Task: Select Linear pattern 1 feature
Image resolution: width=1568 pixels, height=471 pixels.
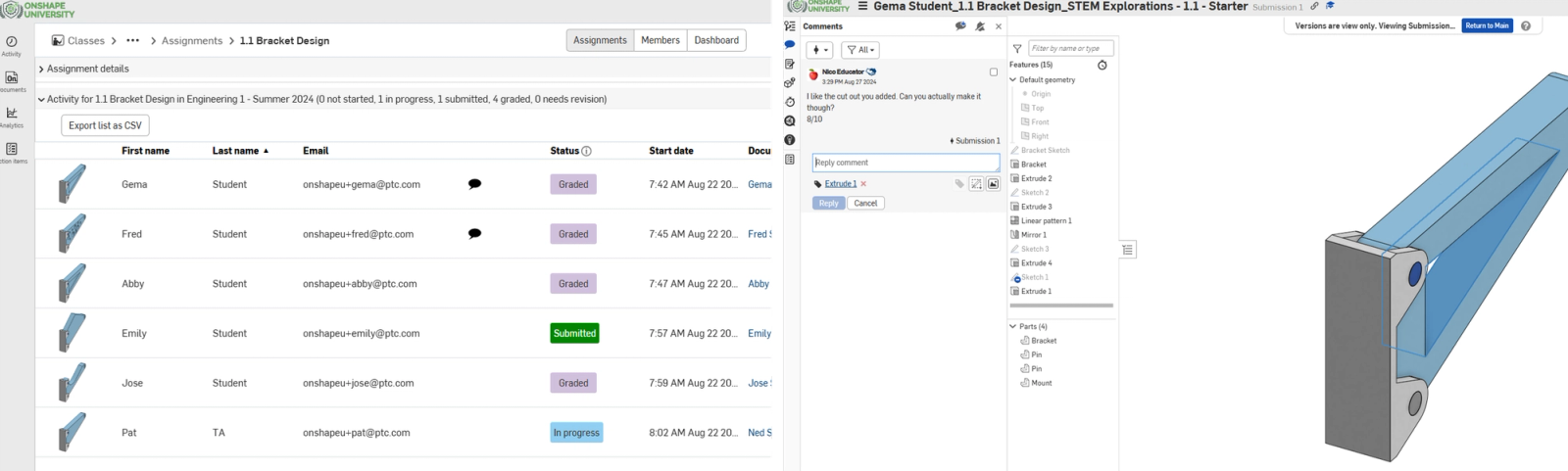Action: pos(1046,220)
